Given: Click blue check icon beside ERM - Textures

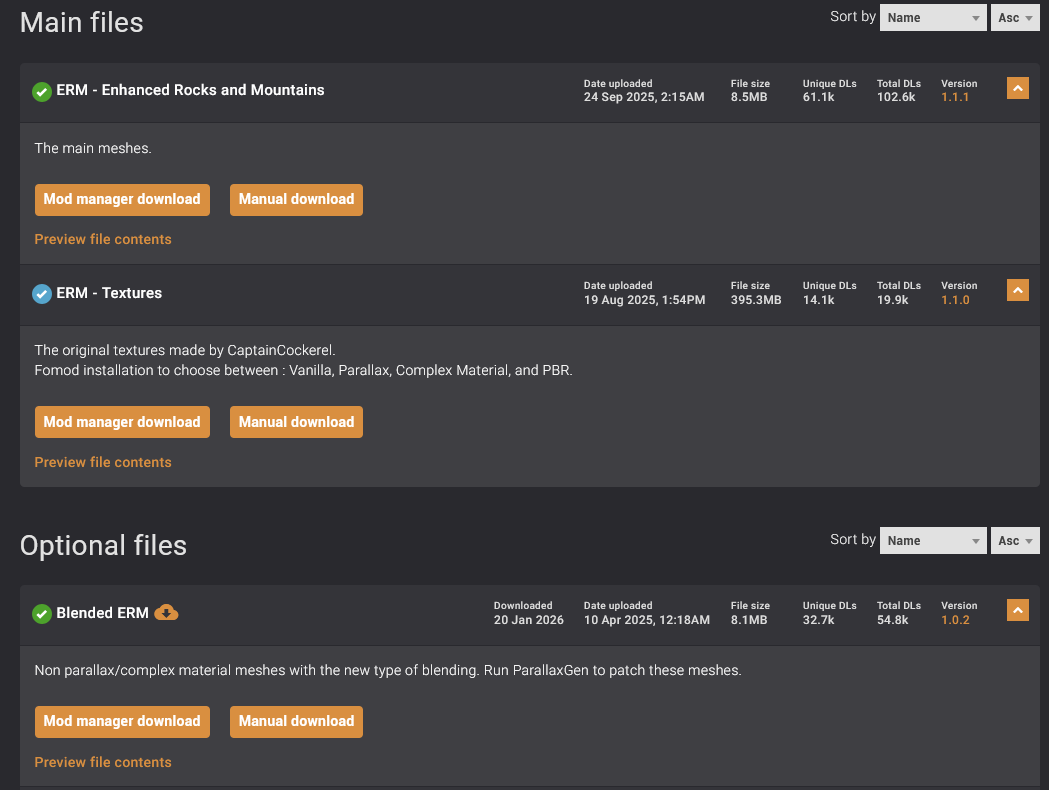Looking at the screenshot, I should coord(41,294).
